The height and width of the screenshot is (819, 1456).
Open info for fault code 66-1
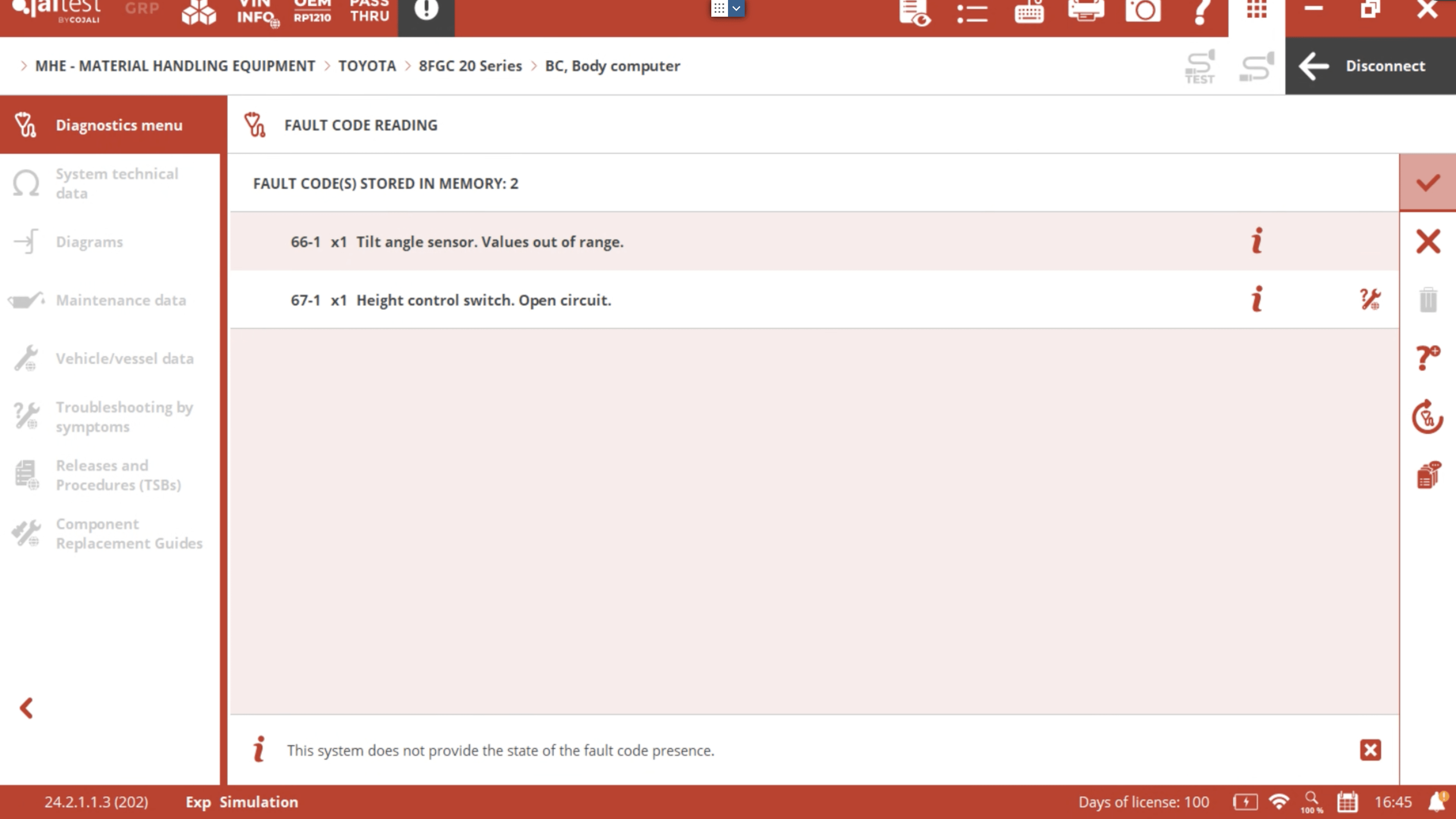(1257, 242)
